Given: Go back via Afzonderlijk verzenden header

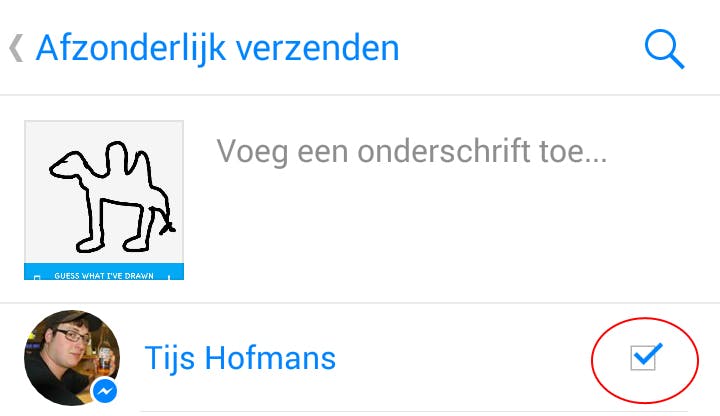Looking at the screenshot, I should (x=217, y=48).
